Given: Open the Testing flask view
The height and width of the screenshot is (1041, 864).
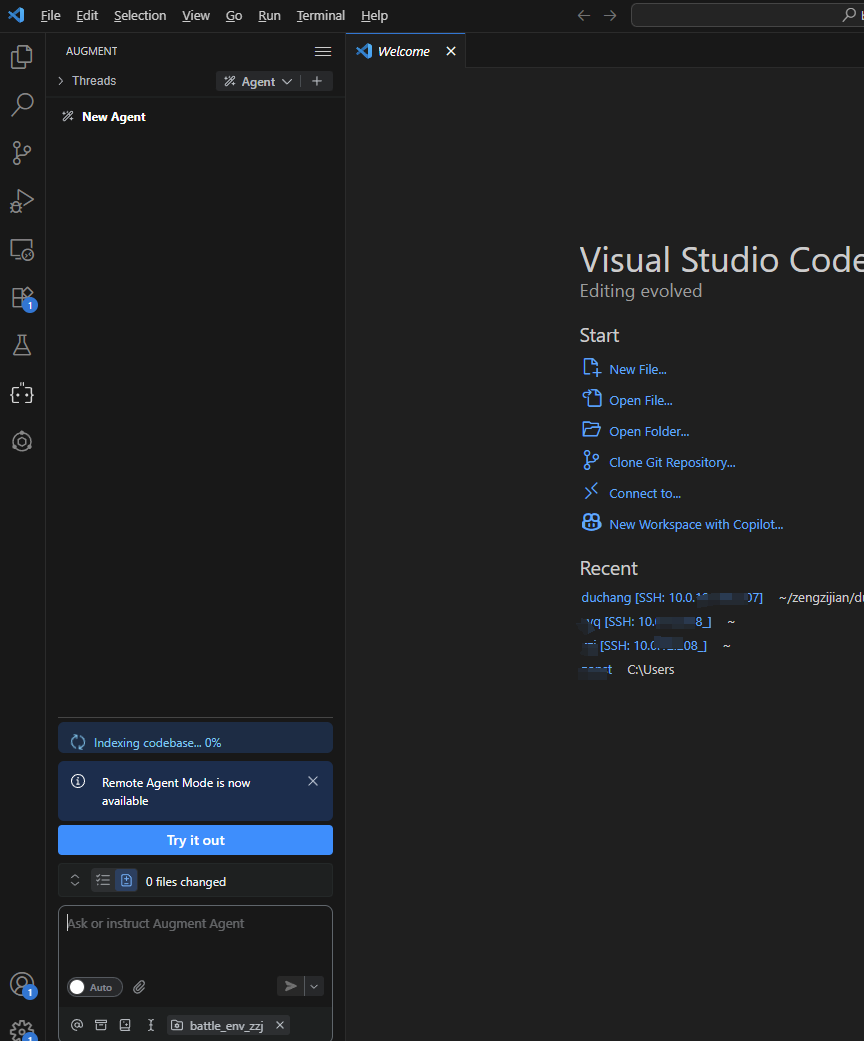Looking at the screenshot, I should coord(22,345).
